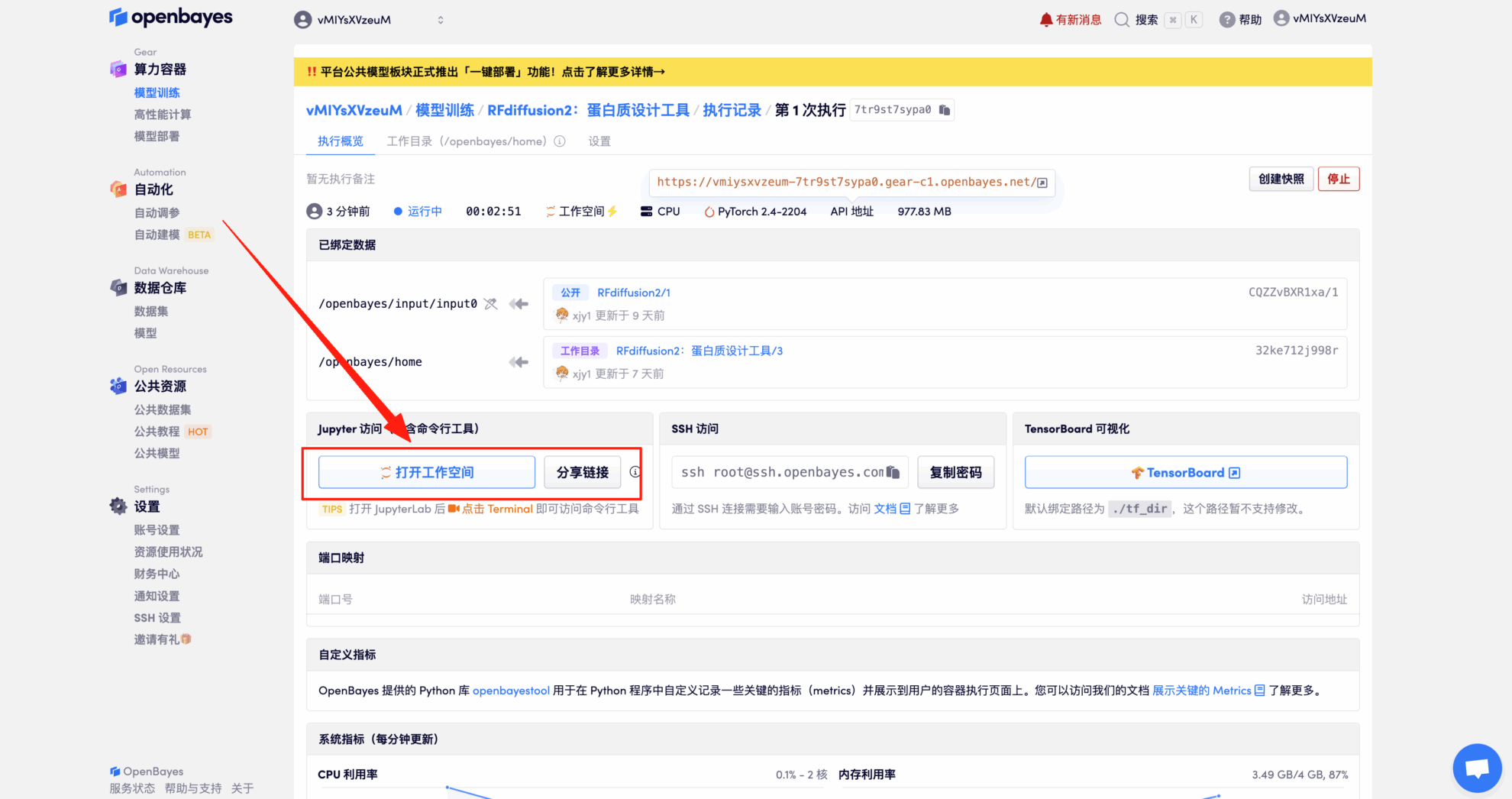Click the unbind icon next to /openbayes/input/input0
This screenshot has height=799, width=1512.
point(491,304)
